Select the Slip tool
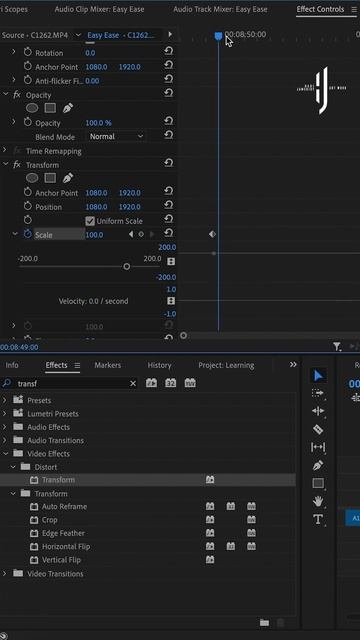Screen dimensions: 360x640 coord(318,447)
